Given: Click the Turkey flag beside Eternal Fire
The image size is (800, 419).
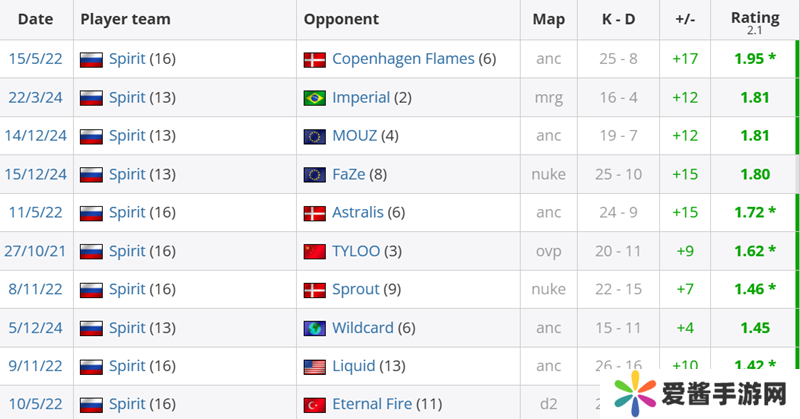Looking at the screenshot, I should tap(315, 404).
